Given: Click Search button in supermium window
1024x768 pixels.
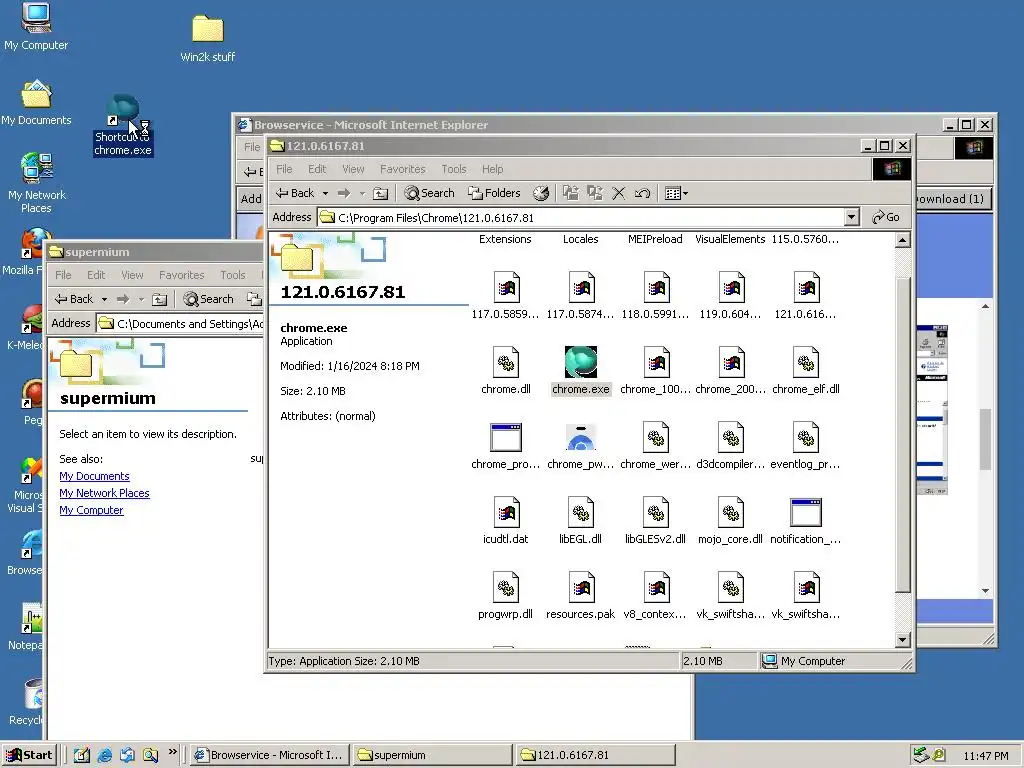Looking at the screenshot, I should [208, 299].
